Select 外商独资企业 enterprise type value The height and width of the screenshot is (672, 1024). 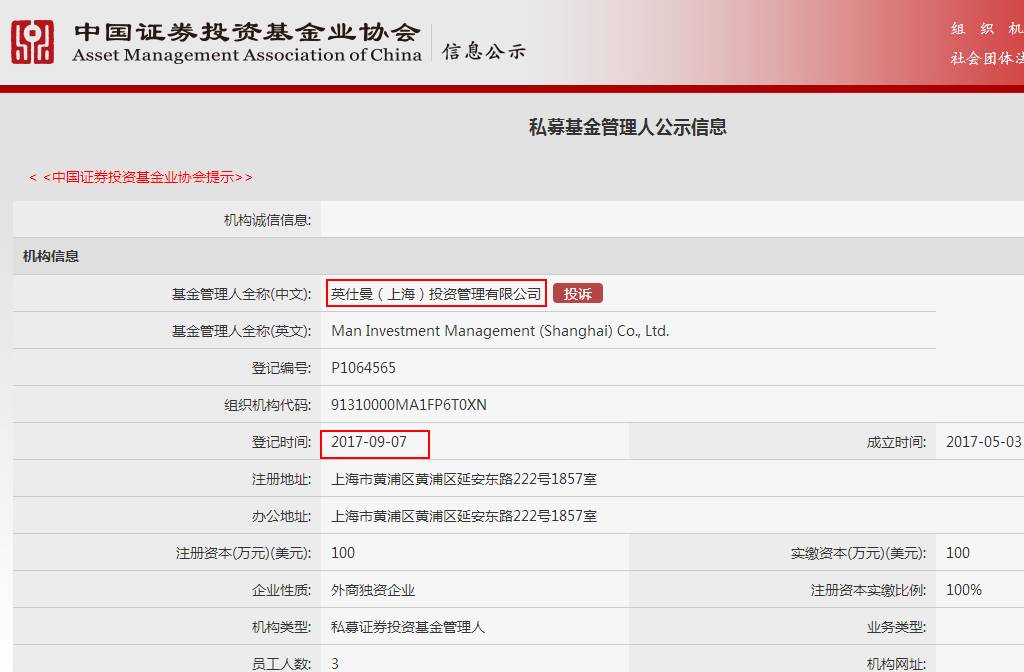click(373, 590)
